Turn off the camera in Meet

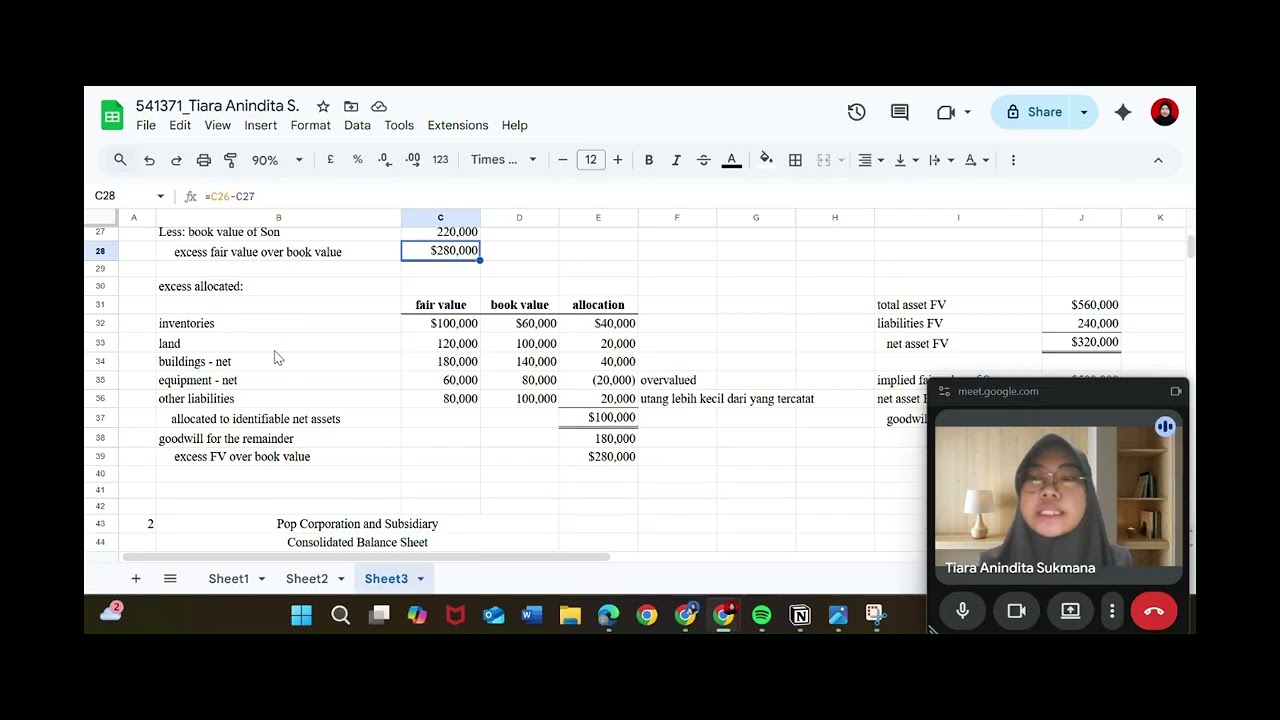1017,611
